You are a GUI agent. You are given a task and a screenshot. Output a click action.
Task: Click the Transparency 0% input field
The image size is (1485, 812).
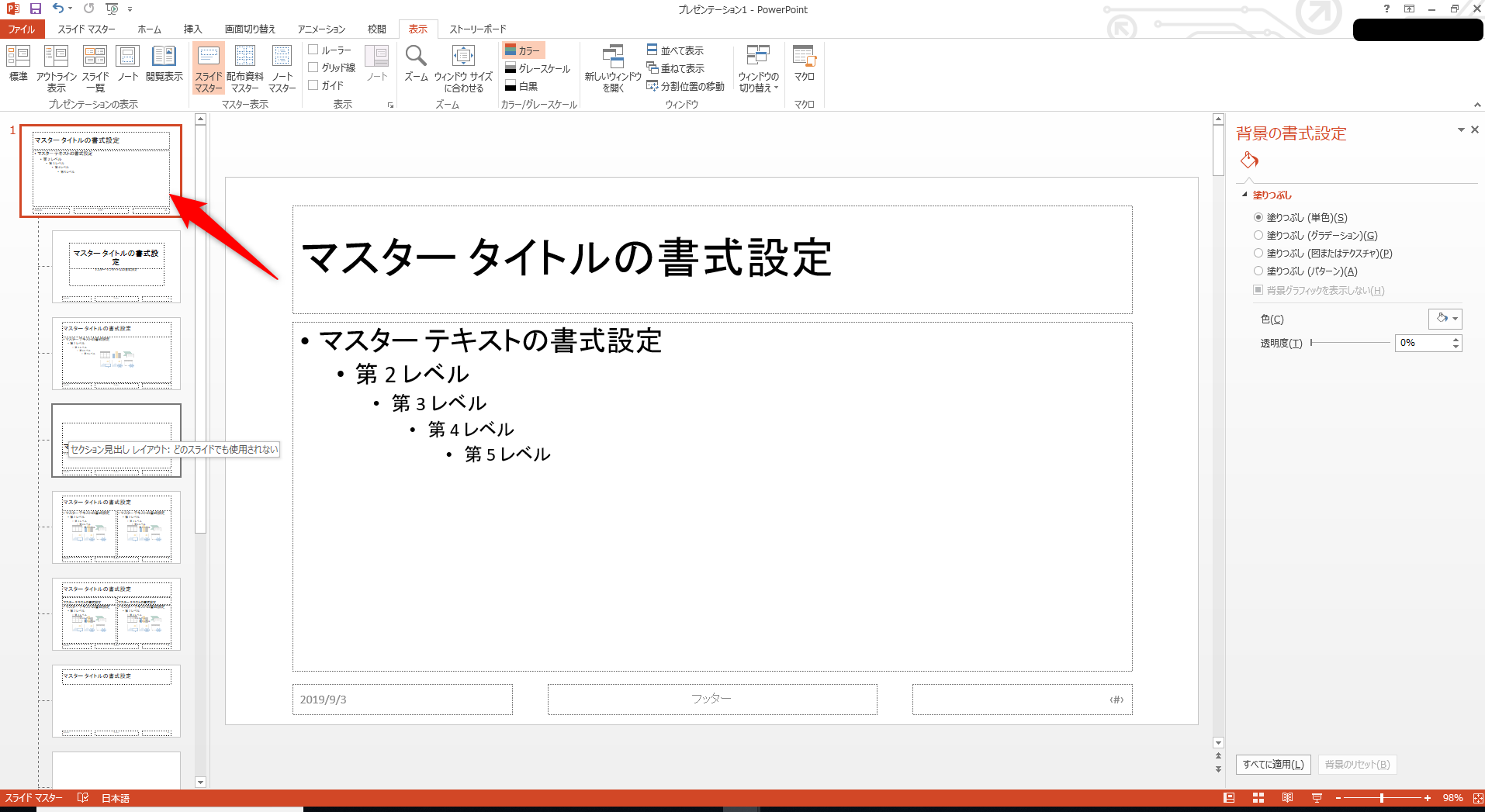pyautogui.click(x=1422, y=343)
